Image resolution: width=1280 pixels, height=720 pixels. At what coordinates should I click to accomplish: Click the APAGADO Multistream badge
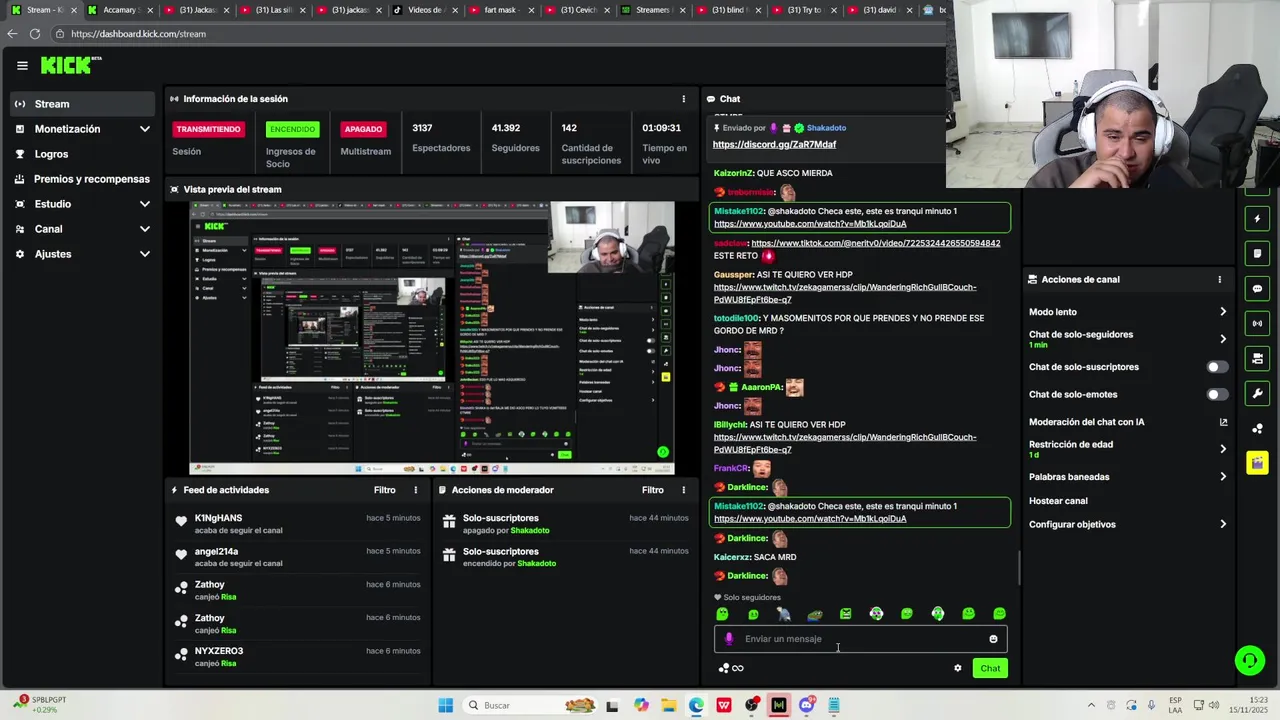click(x=363, y=129)
